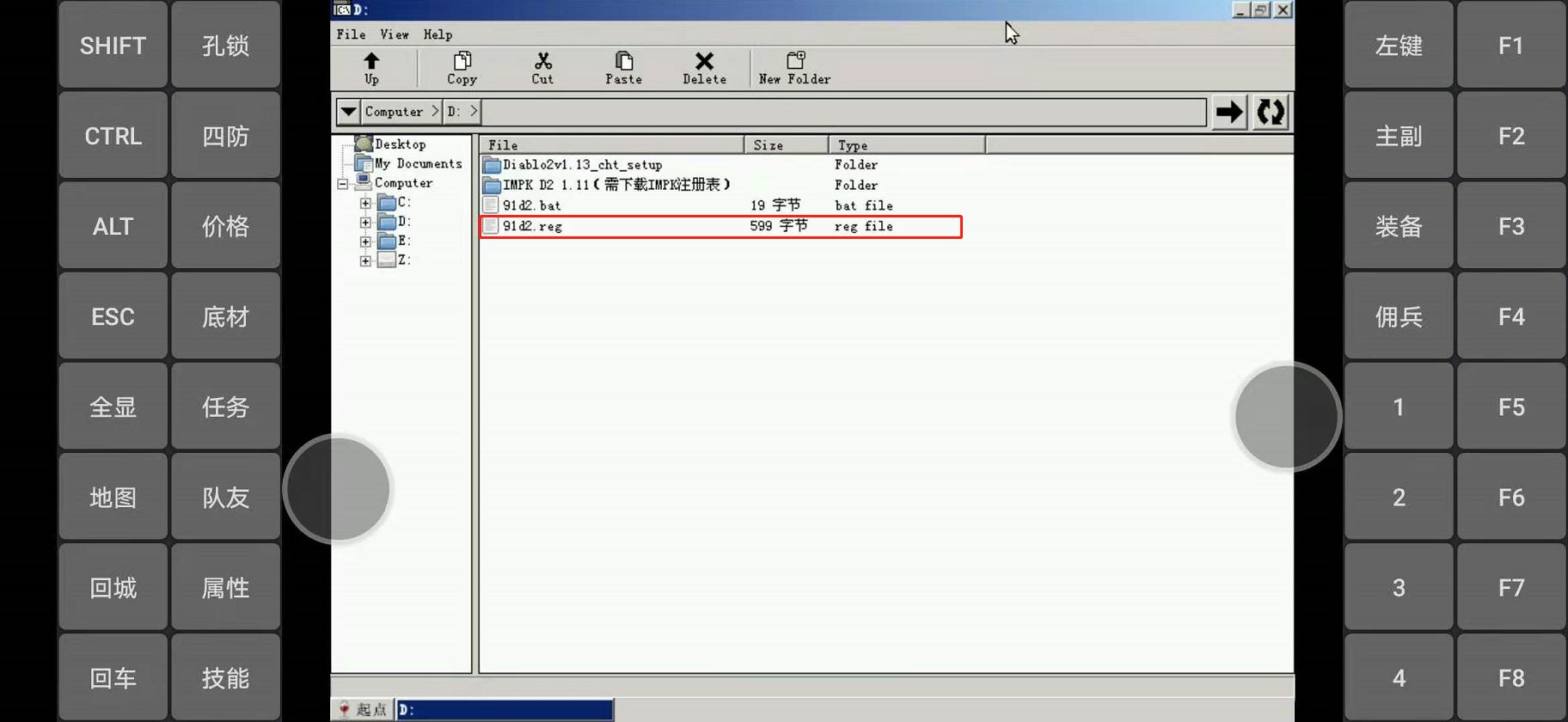The width and height of the screenshot is (1568, 722).
Task: Tap the CTRL overlay key
Action: [x=113, y=136]
